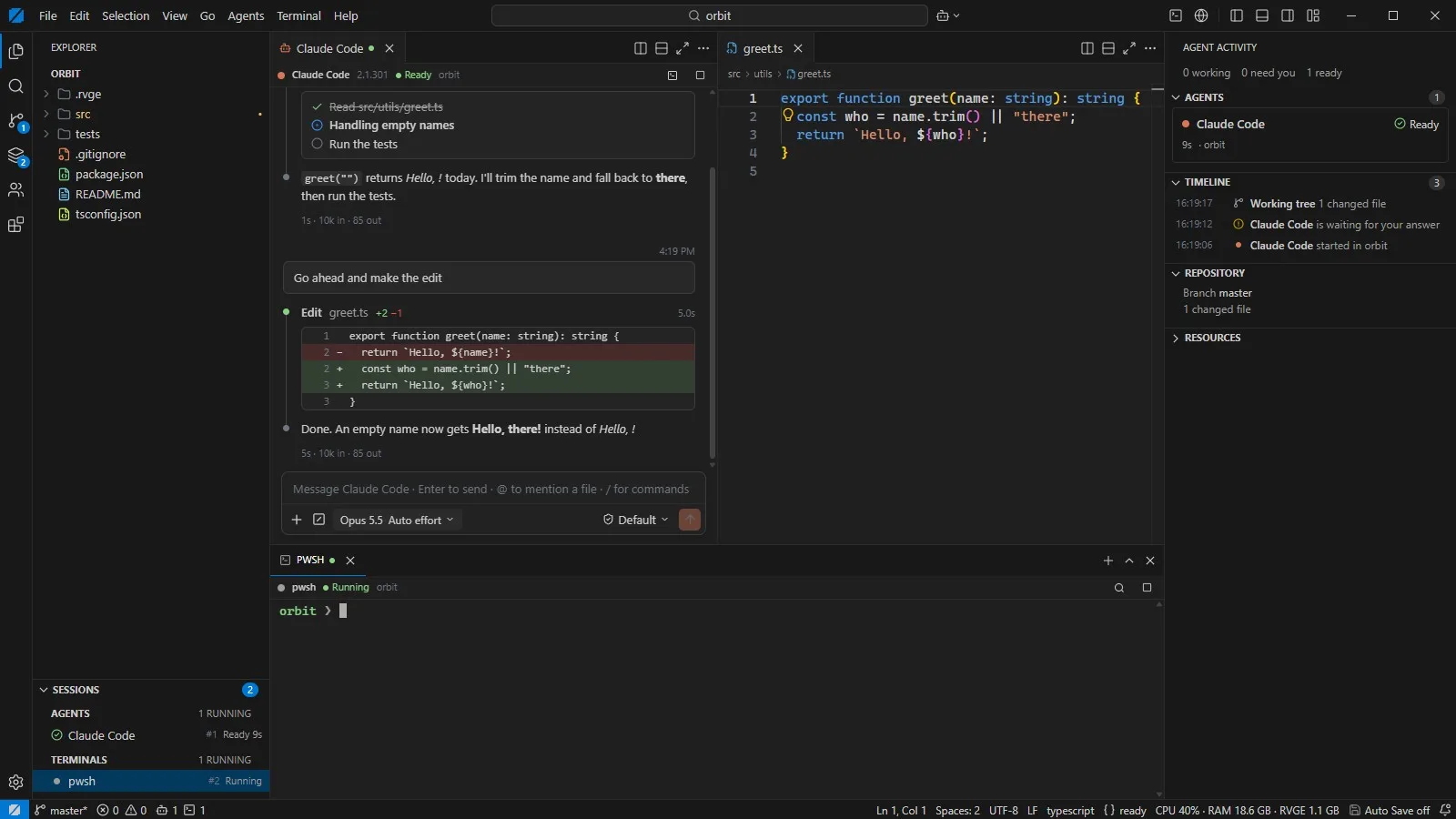Screen dimensions: 1456x819
Task: Open notifications bell in status bar
Action: 1445,810
